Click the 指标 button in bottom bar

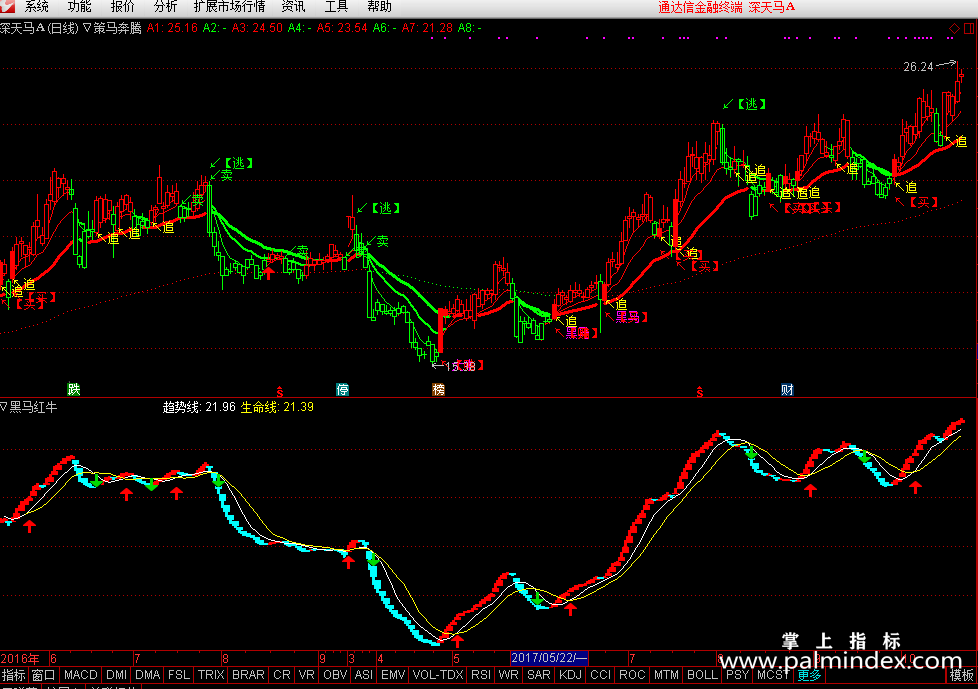point(14,675)
